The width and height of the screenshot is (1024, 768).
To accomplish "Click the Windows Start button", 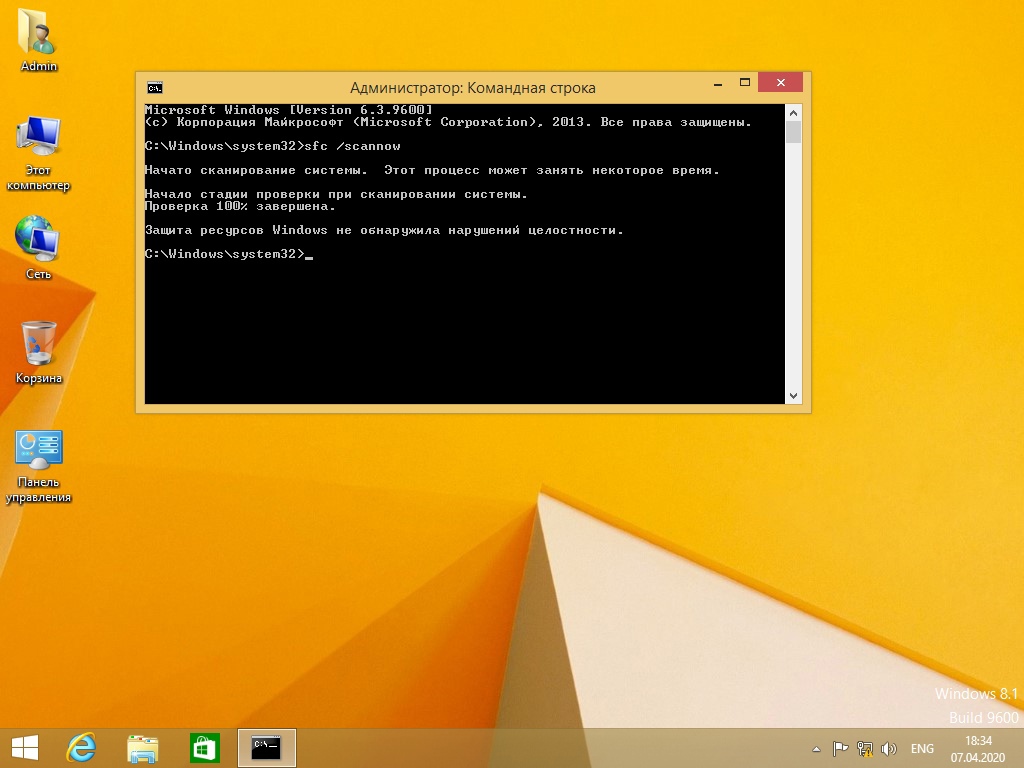I will (x=24, y=747).
